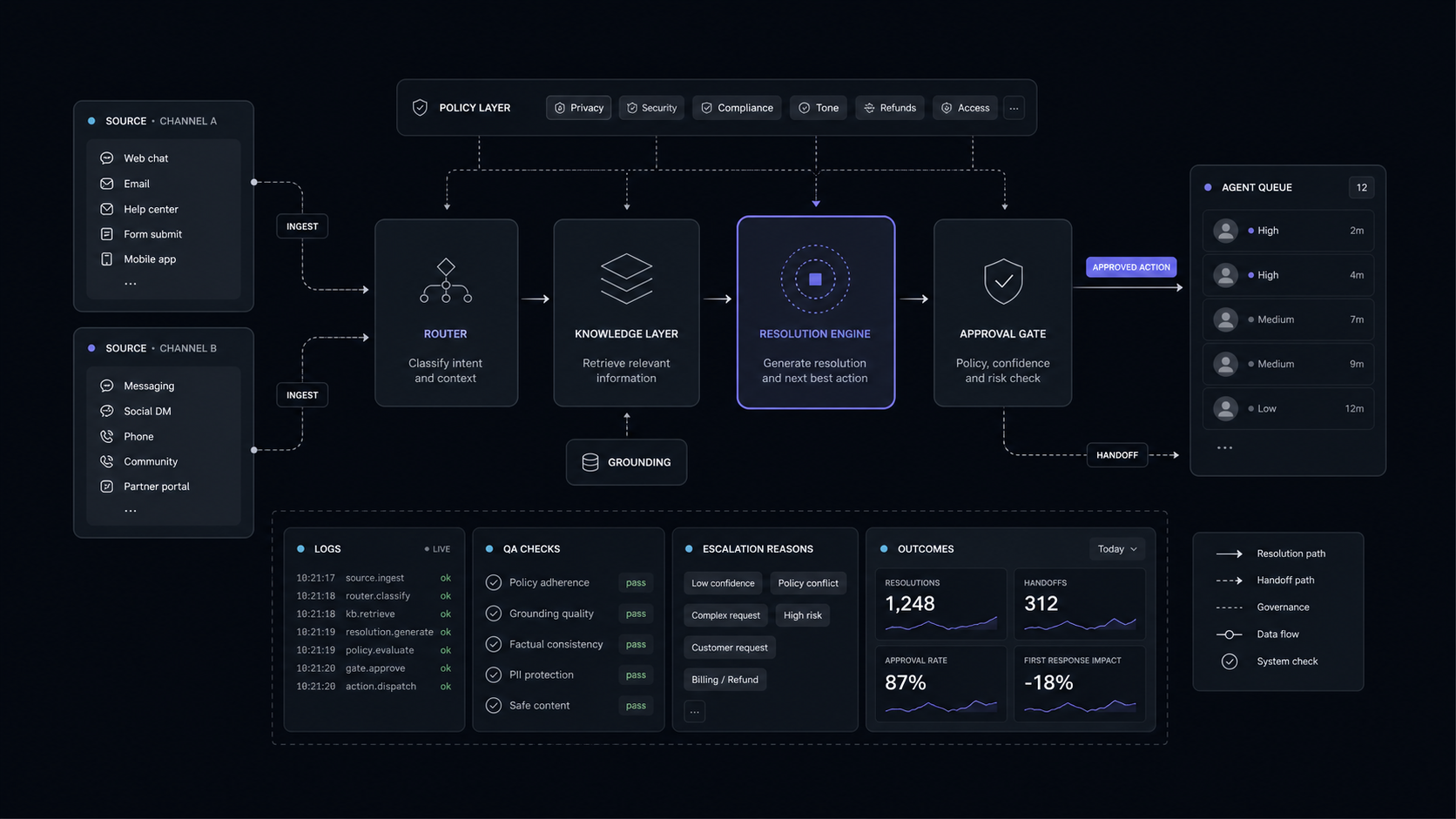
Task: Expand more policies with the ellipsis button
Action: (x=1014, y=108)
